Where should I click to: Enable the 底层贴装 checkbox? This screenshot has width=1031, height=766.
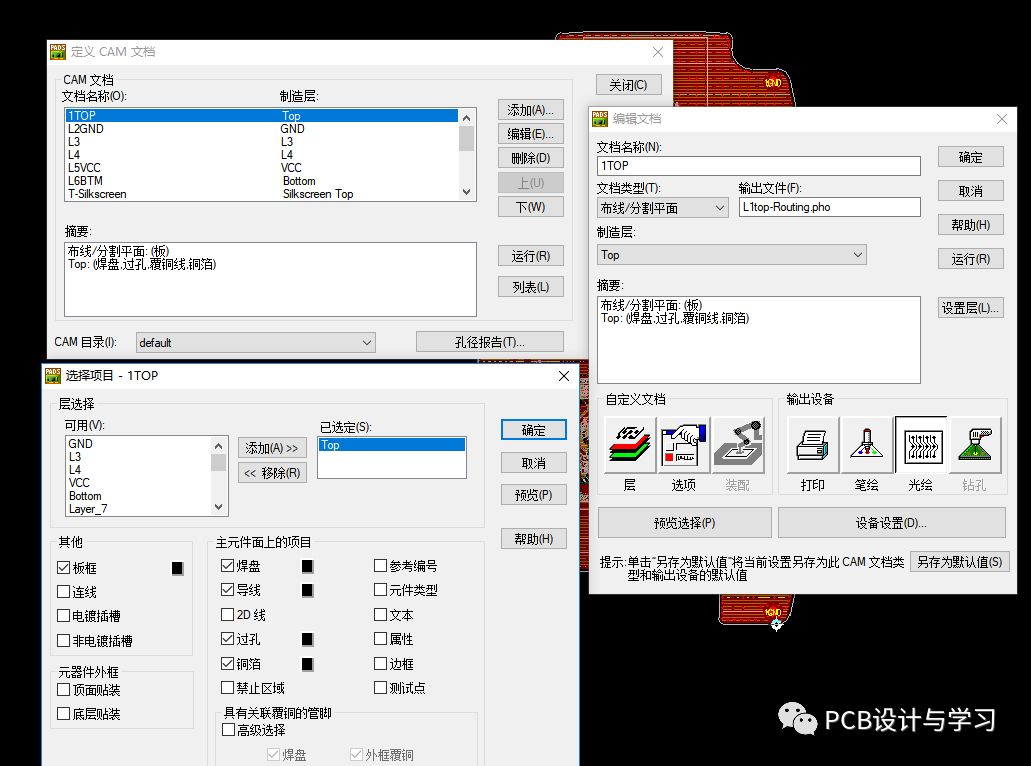(64, 713)
